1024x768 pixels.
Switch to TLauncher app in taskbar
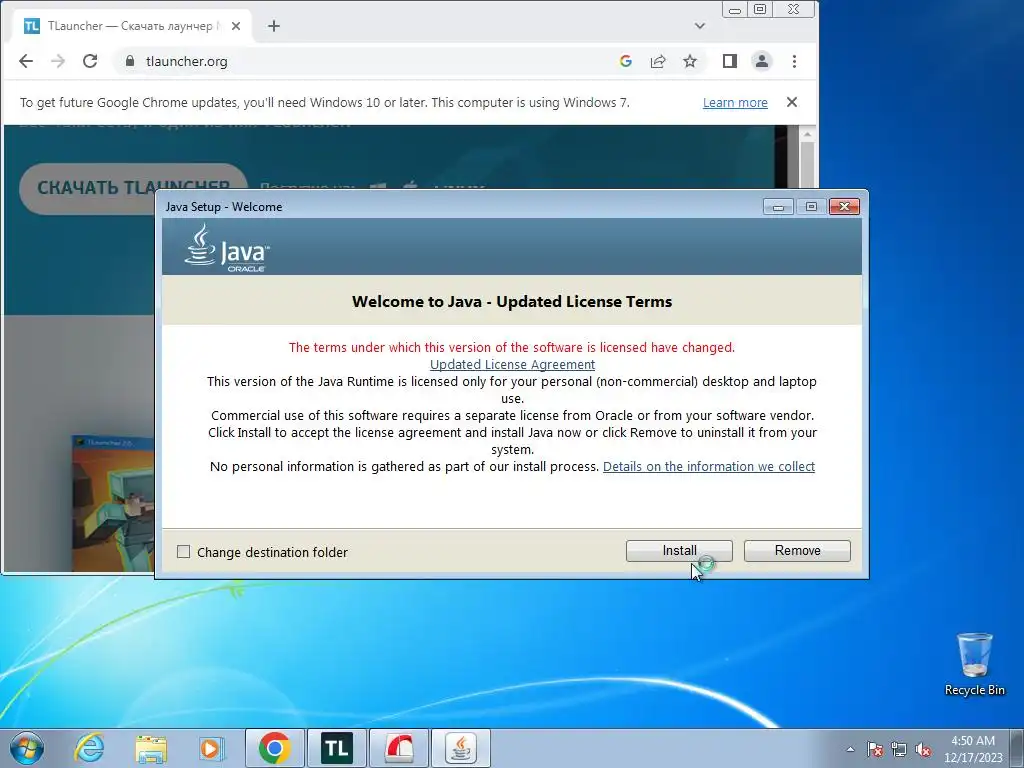pos(336,748)
